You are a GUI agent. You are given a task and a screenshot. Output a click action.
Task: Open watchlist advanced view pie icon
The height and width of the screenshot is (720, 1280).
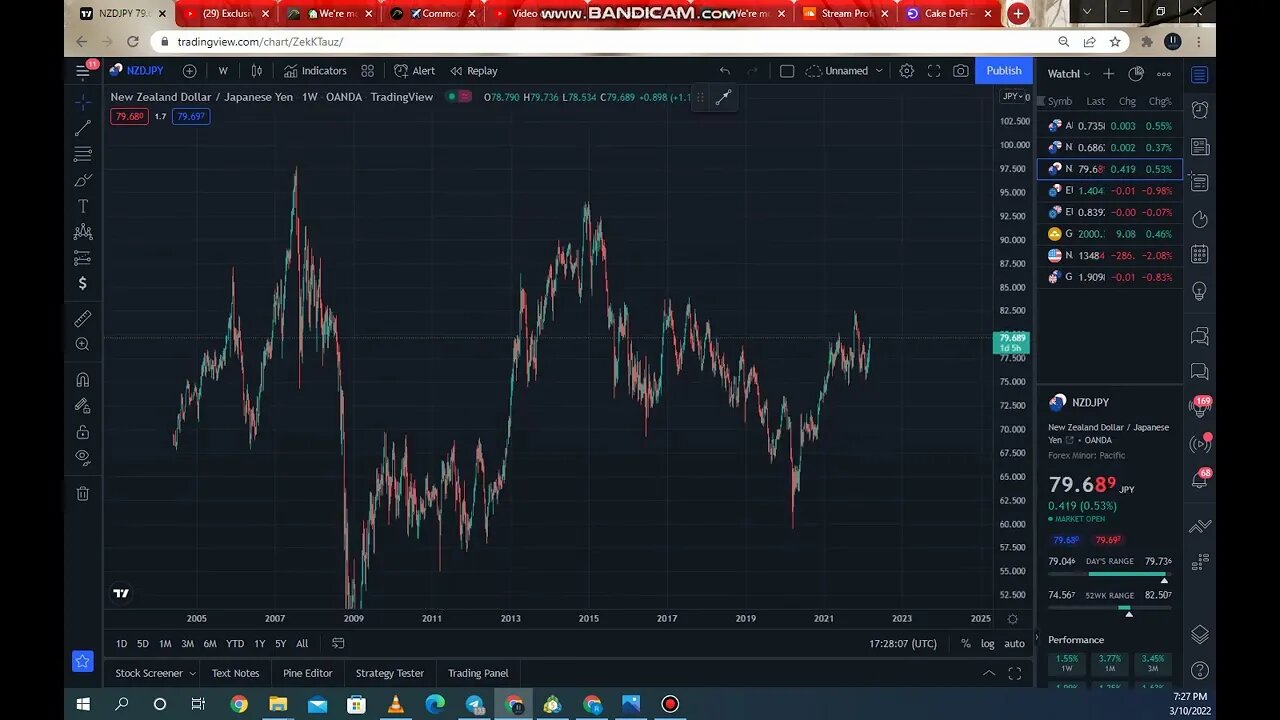1136,74
